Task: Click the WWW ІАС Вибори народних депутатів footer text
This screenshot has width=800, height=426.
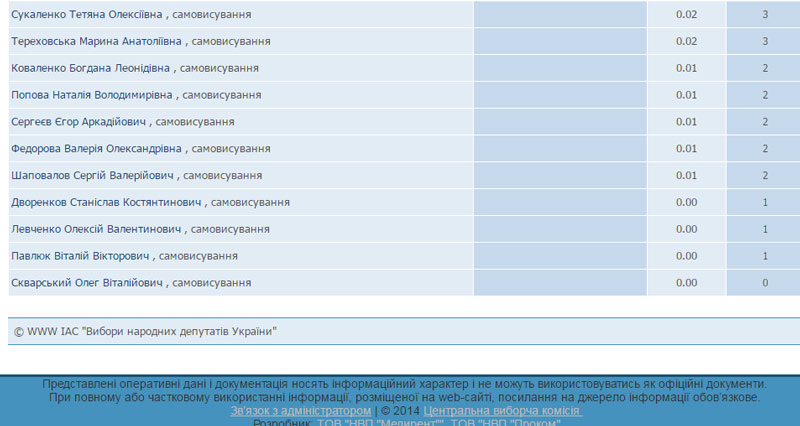Action: [145, 331]
